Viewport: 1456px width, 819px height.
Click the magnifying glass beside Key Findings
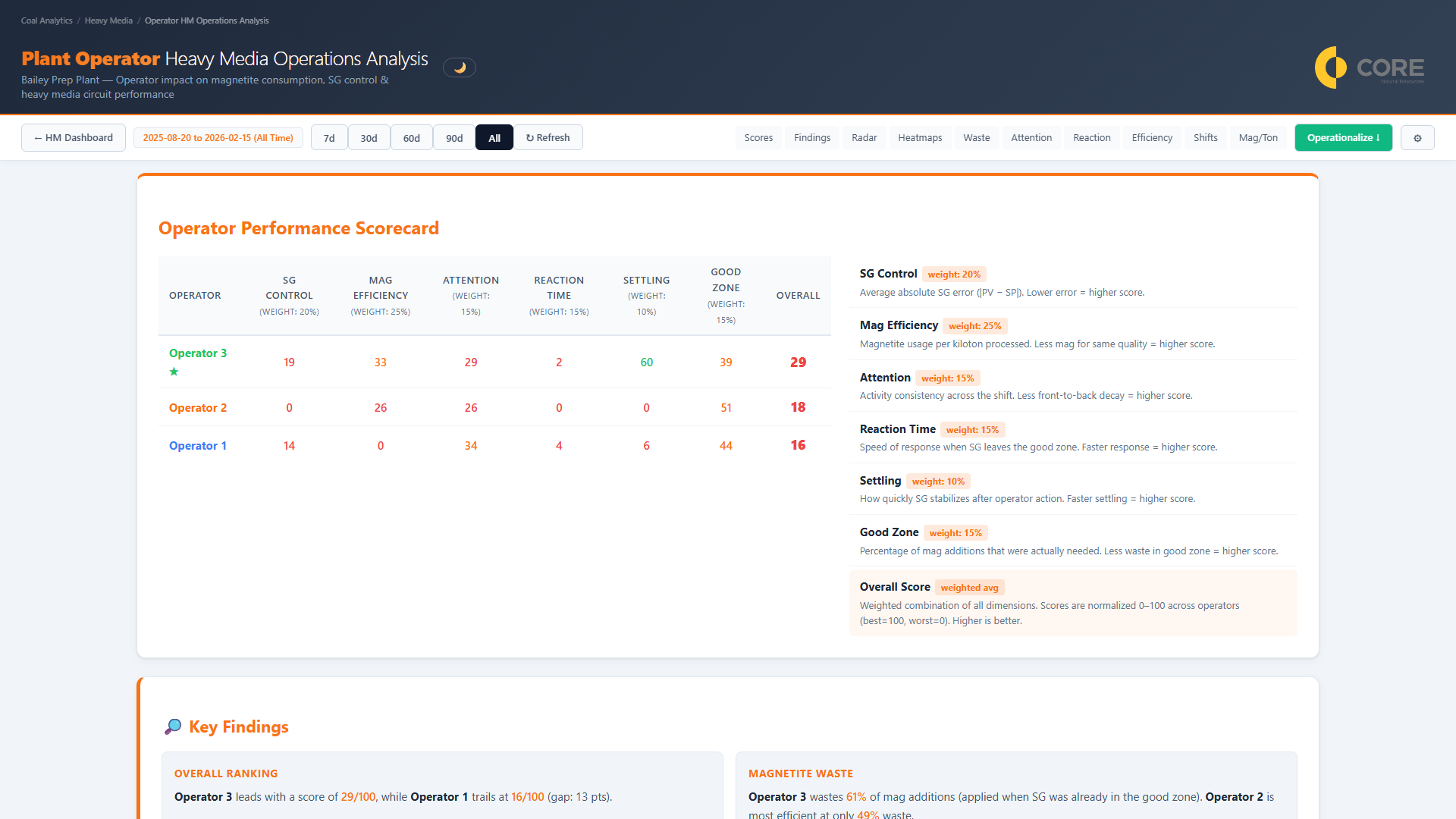173,726
